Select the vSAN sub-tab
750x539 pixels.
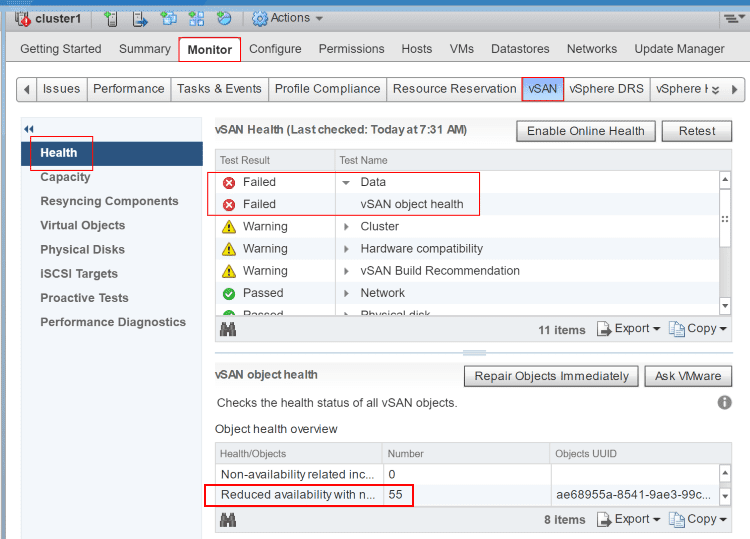point(543,89)
